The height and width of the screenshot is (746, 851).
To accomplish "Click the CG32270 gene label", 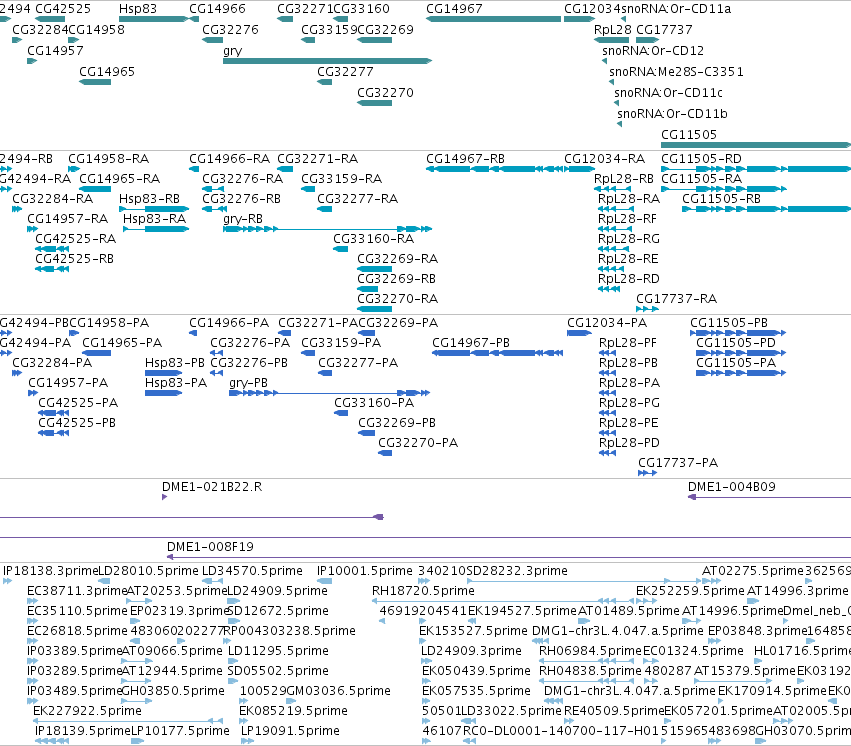I will click(x=385, y=93).
